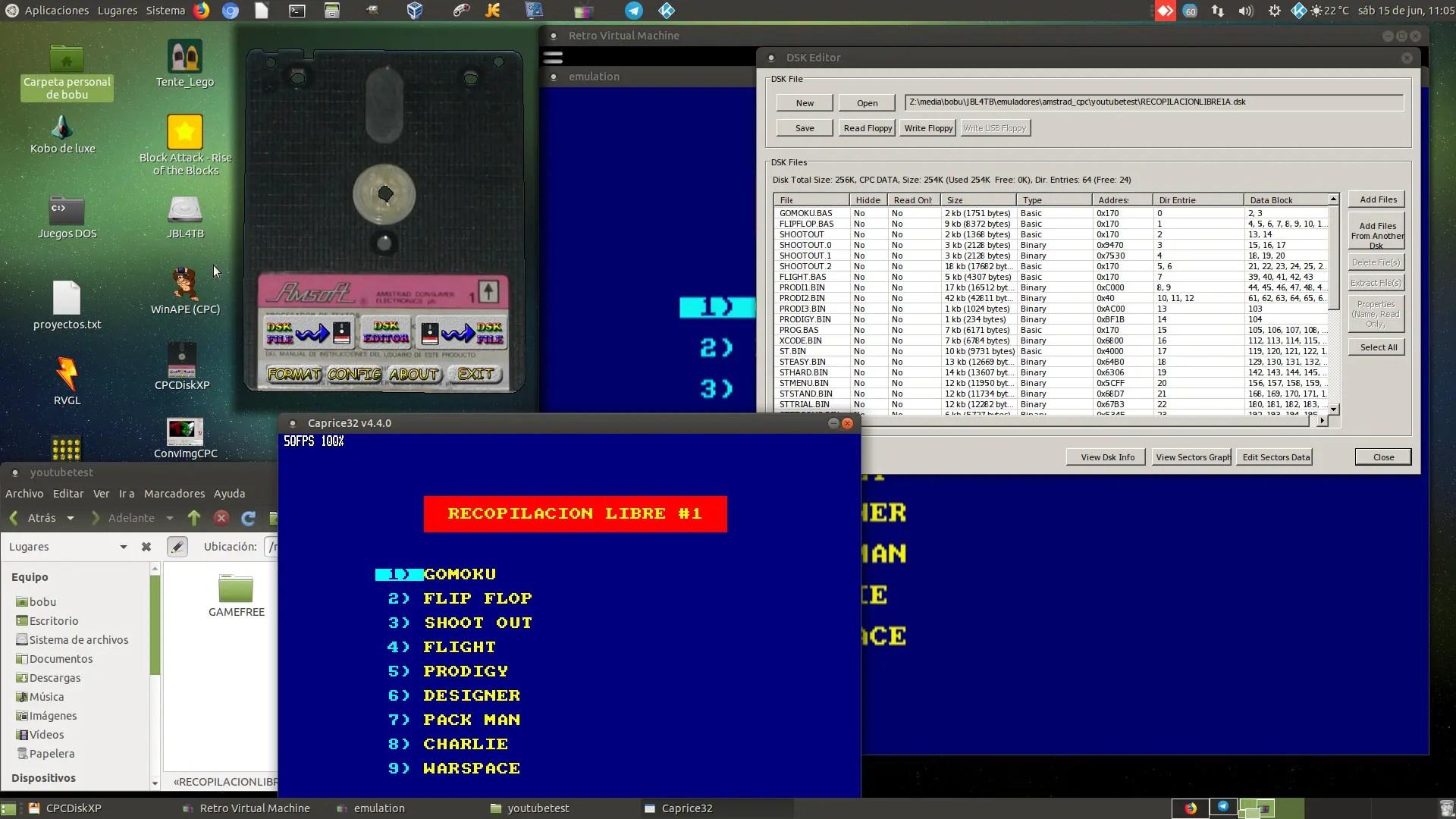The width and height of the screenshot is (1456, 819).
Task: Click the file list vertical scrollbar down arrow
Action: pyautogui.click(x=1334, y=409)
